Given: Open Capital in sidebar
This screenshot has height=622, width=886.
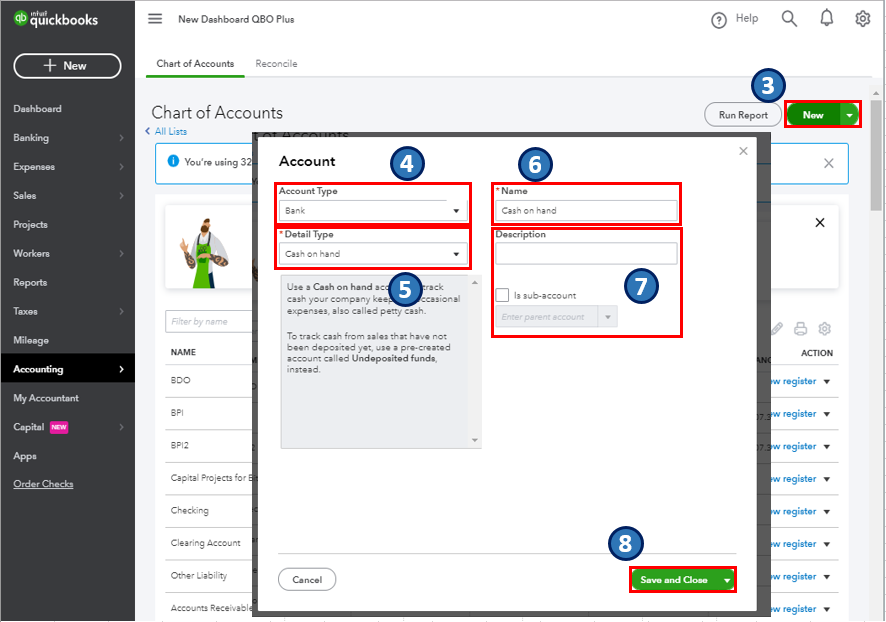Looking at the screenshot, I should coord(29,427).
